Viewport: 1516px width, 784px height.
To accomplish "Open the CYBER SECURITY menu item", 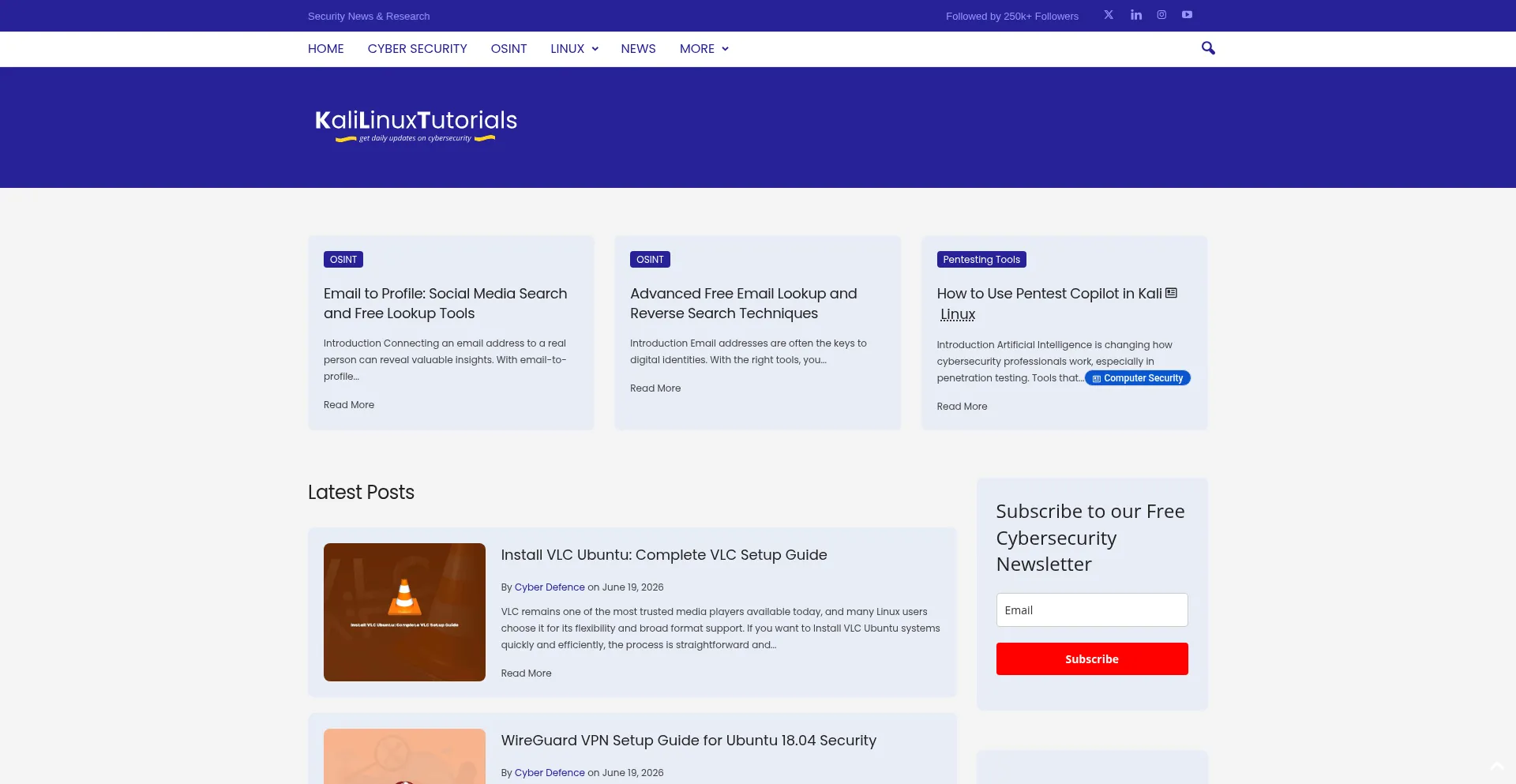I will (x=418, y=49).
